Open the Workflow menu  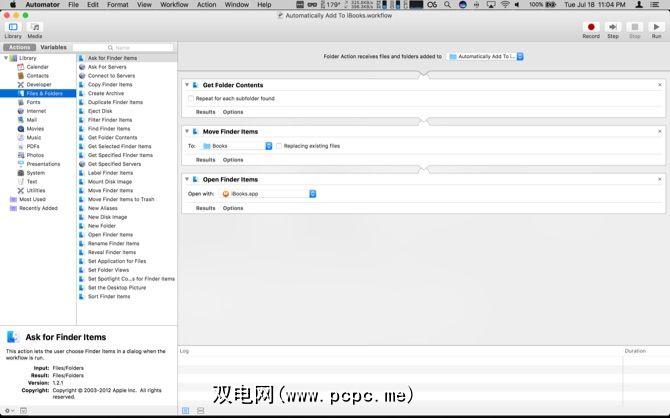[x=174, y=5]
